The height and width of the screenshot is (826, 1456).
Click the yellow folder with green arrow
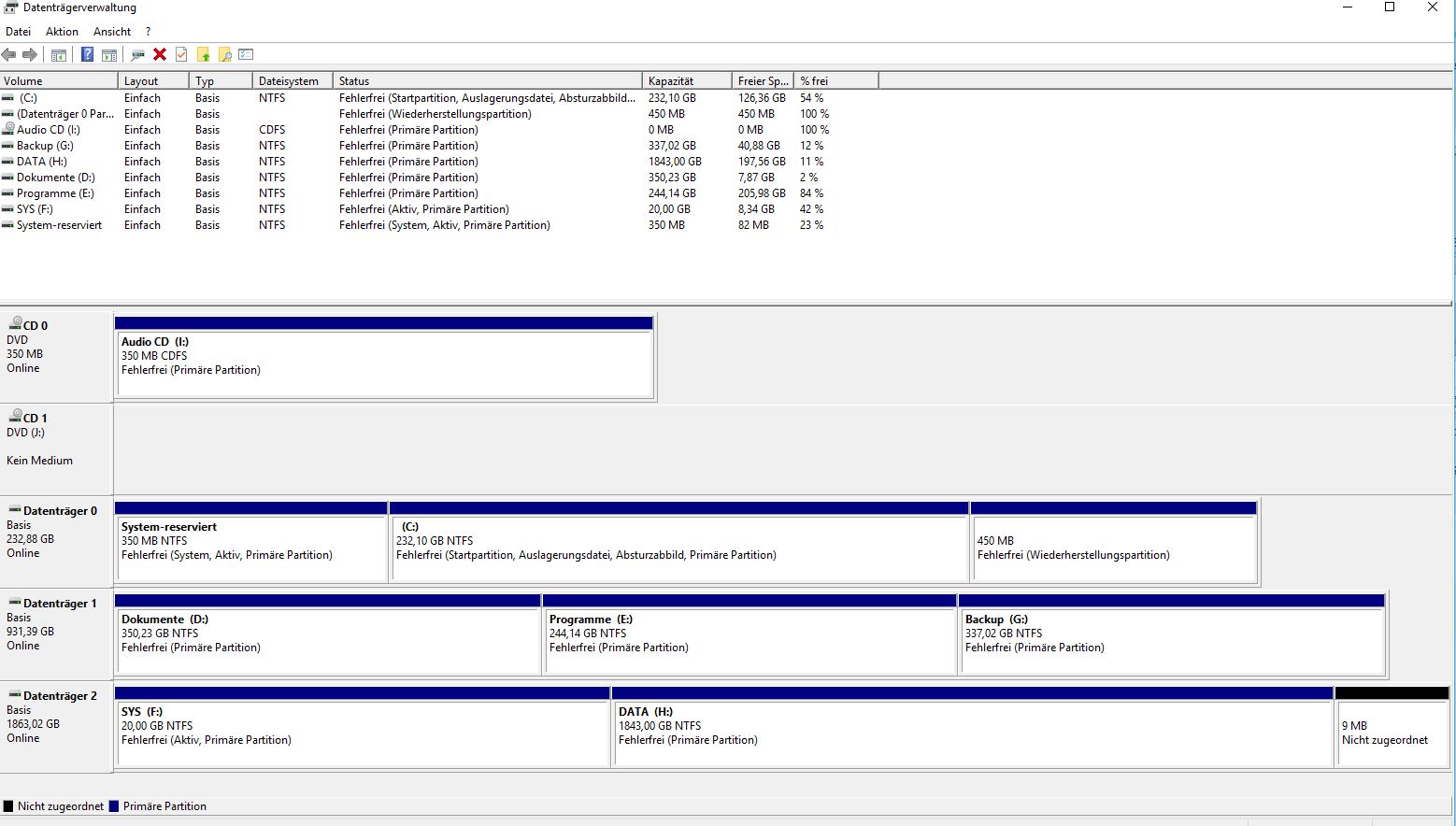click(203, 55)
